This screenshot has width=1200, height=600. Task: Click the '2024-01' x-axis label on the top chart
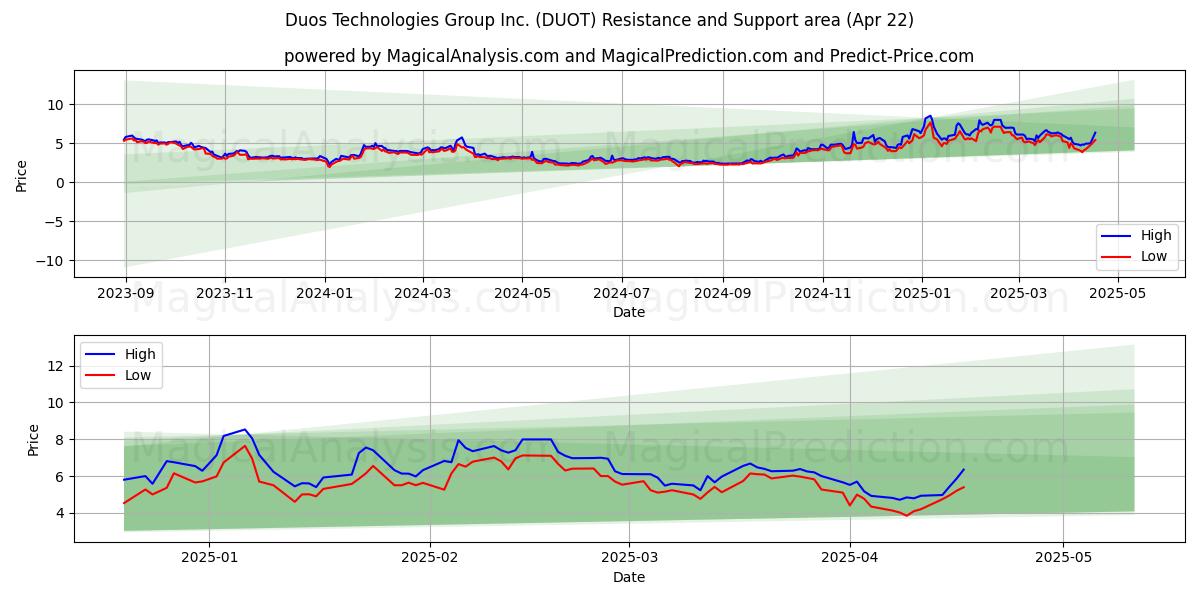pyautogui.click(x=324, y=296)
